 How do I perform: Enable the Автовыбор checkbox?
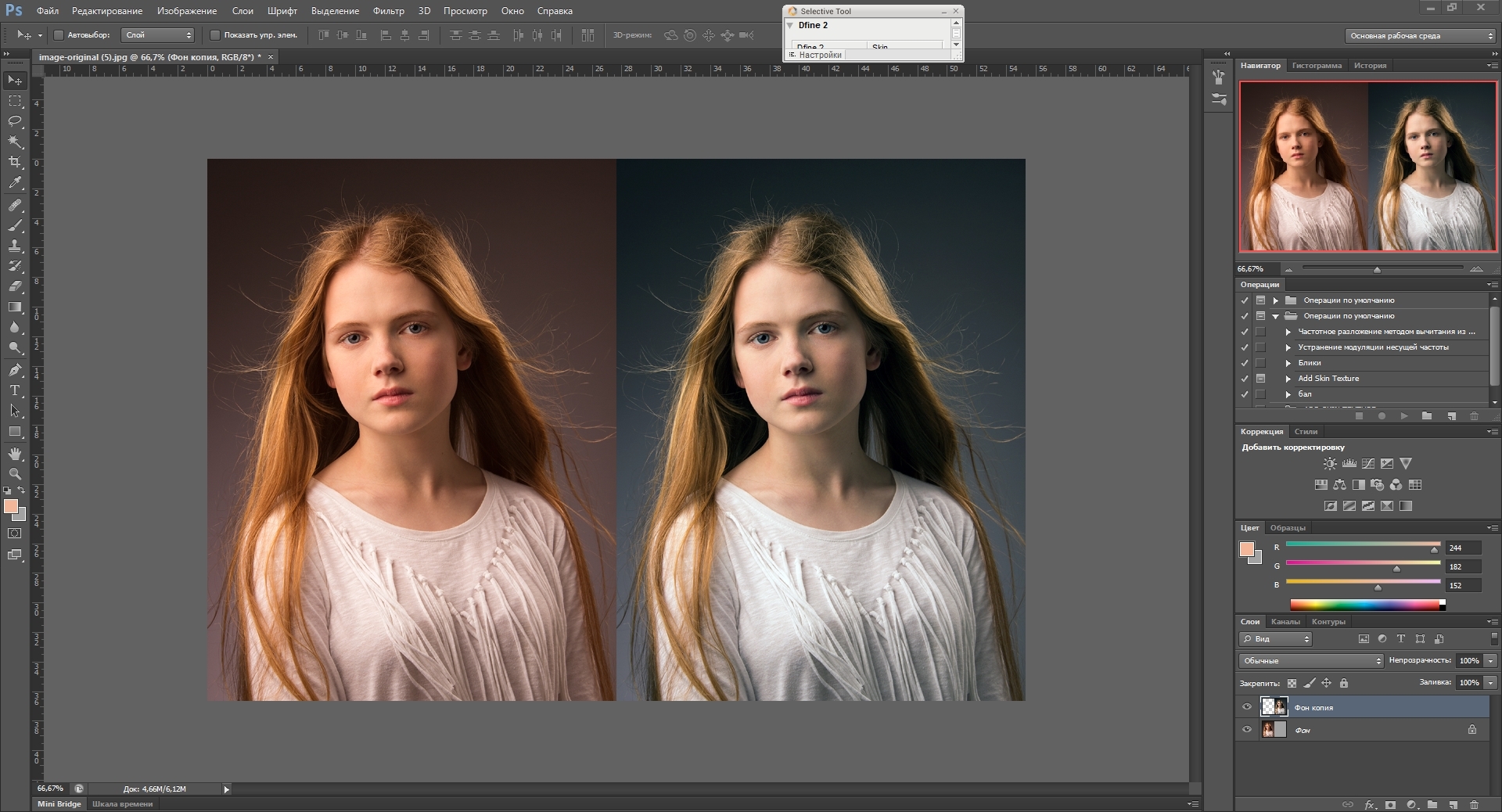[x=59, y=35]
